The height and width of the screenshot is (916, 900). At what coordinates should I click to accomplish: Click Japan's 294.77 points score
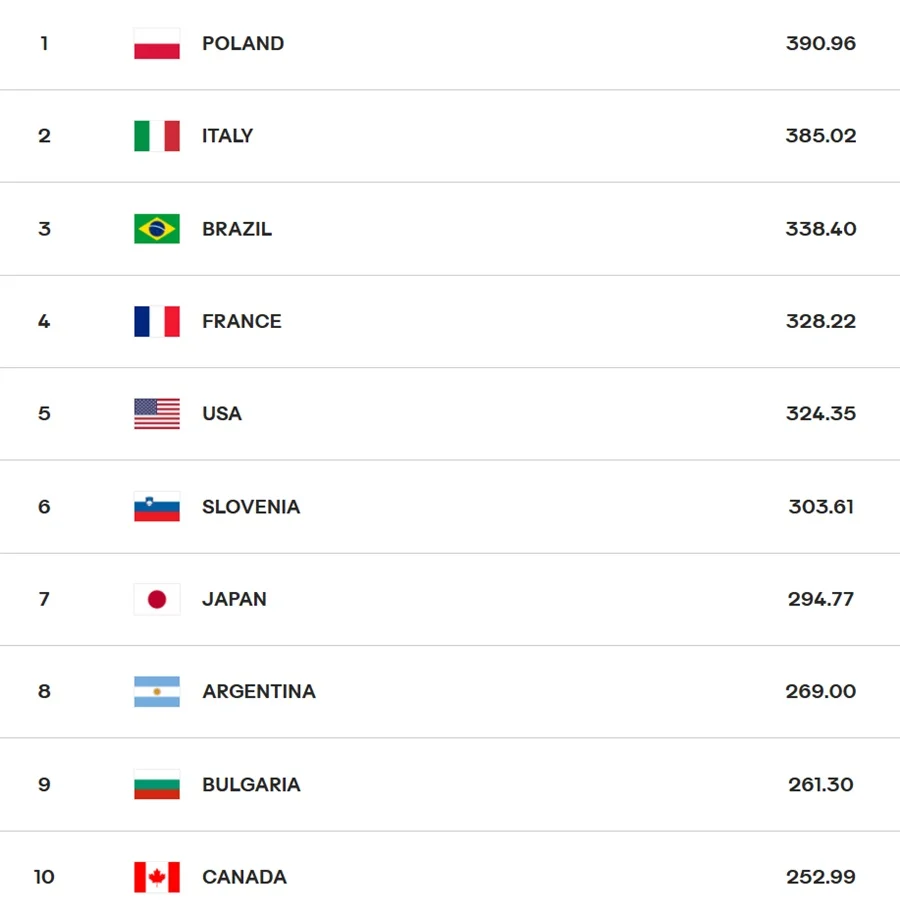[x=821, y=599]
